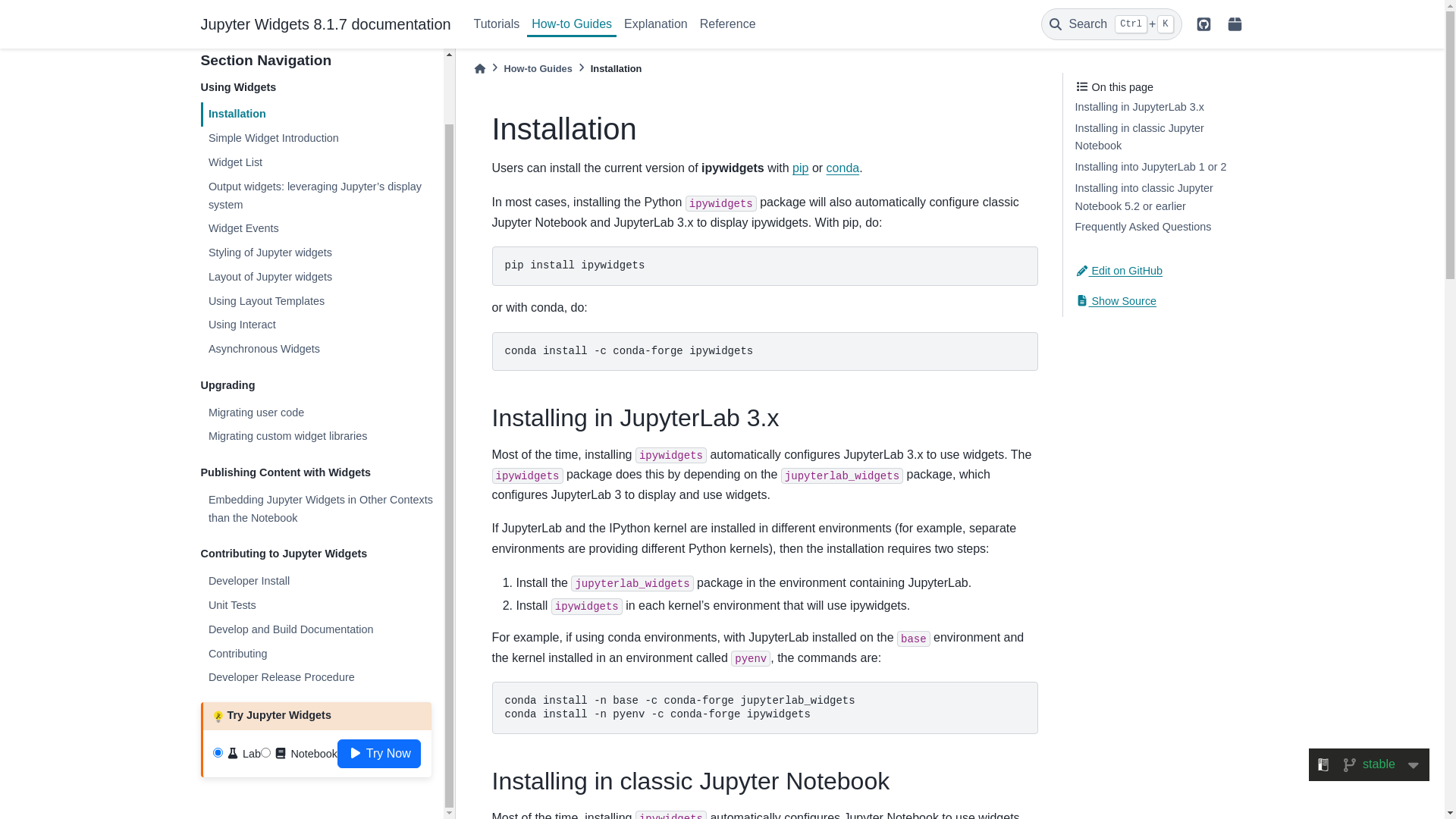Screen dimensions: 1456x819
Task: Select the Notebook radio button
Action: coord(265,753)
